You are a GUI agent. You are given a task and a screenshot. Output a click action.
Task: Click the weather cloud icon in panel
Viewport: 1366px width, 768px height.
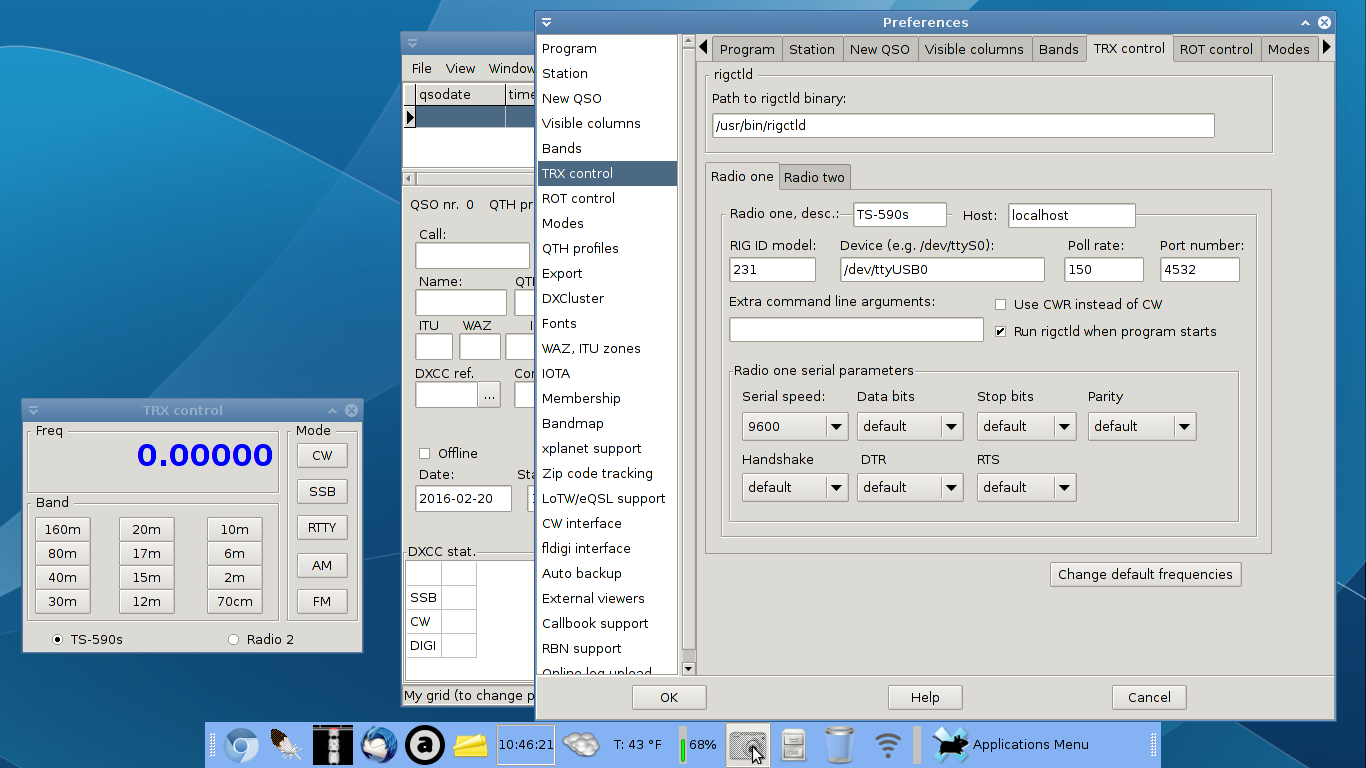tap(581, 745)
